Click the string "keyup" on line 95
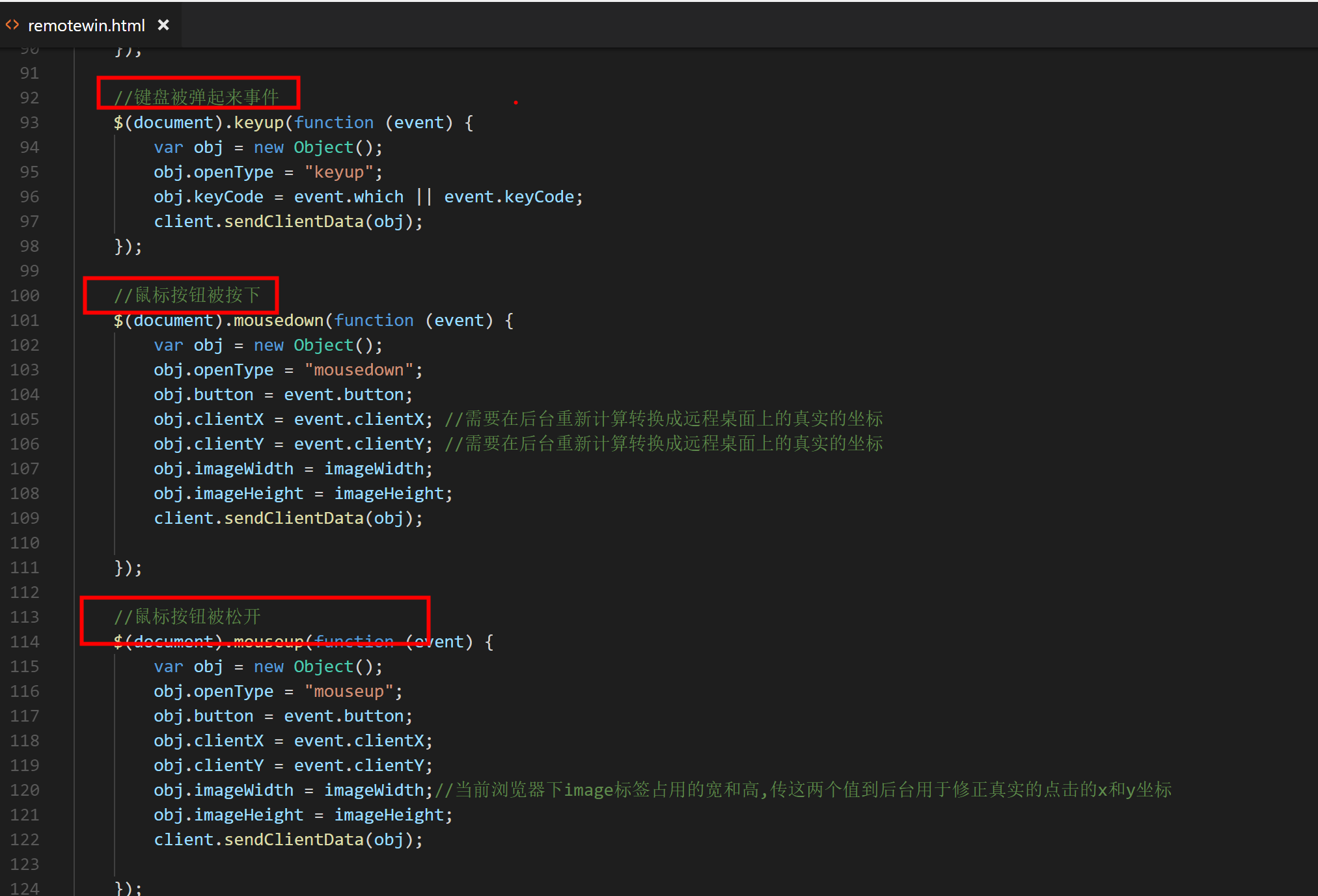Image resolution: width=1318 pixels, height=896 pixels. (x=338, y=172)
